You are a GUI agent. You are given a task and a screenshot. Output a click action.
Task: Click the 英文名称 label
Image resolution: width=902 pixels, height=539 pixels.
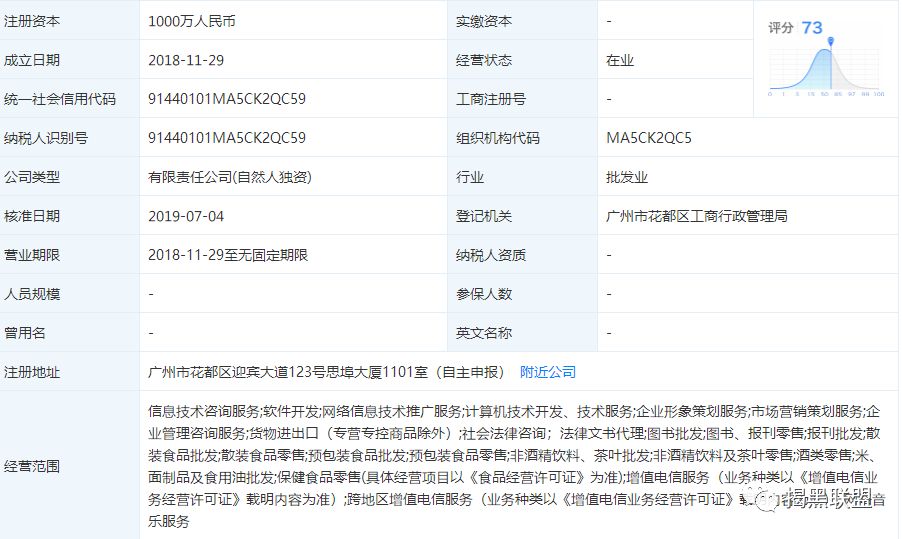[x=484, y=333]
